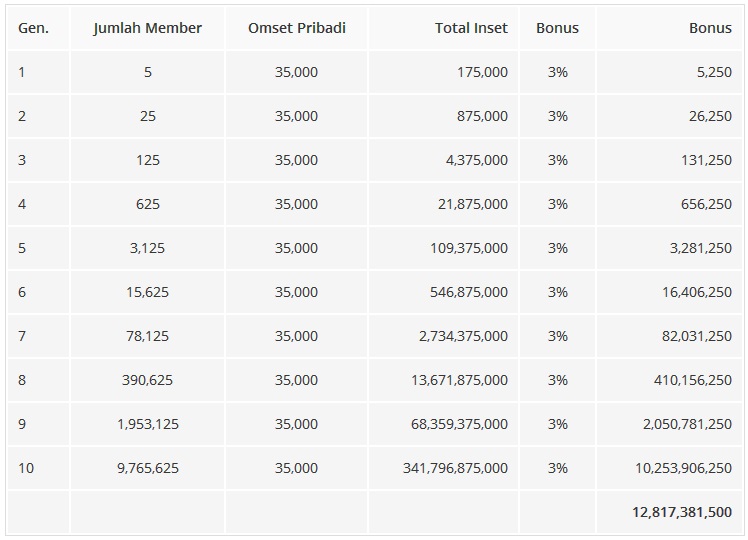Click the 1,953,125 member count cell
The height and width of the screenshot is (540, 748).
click(148, 424)
